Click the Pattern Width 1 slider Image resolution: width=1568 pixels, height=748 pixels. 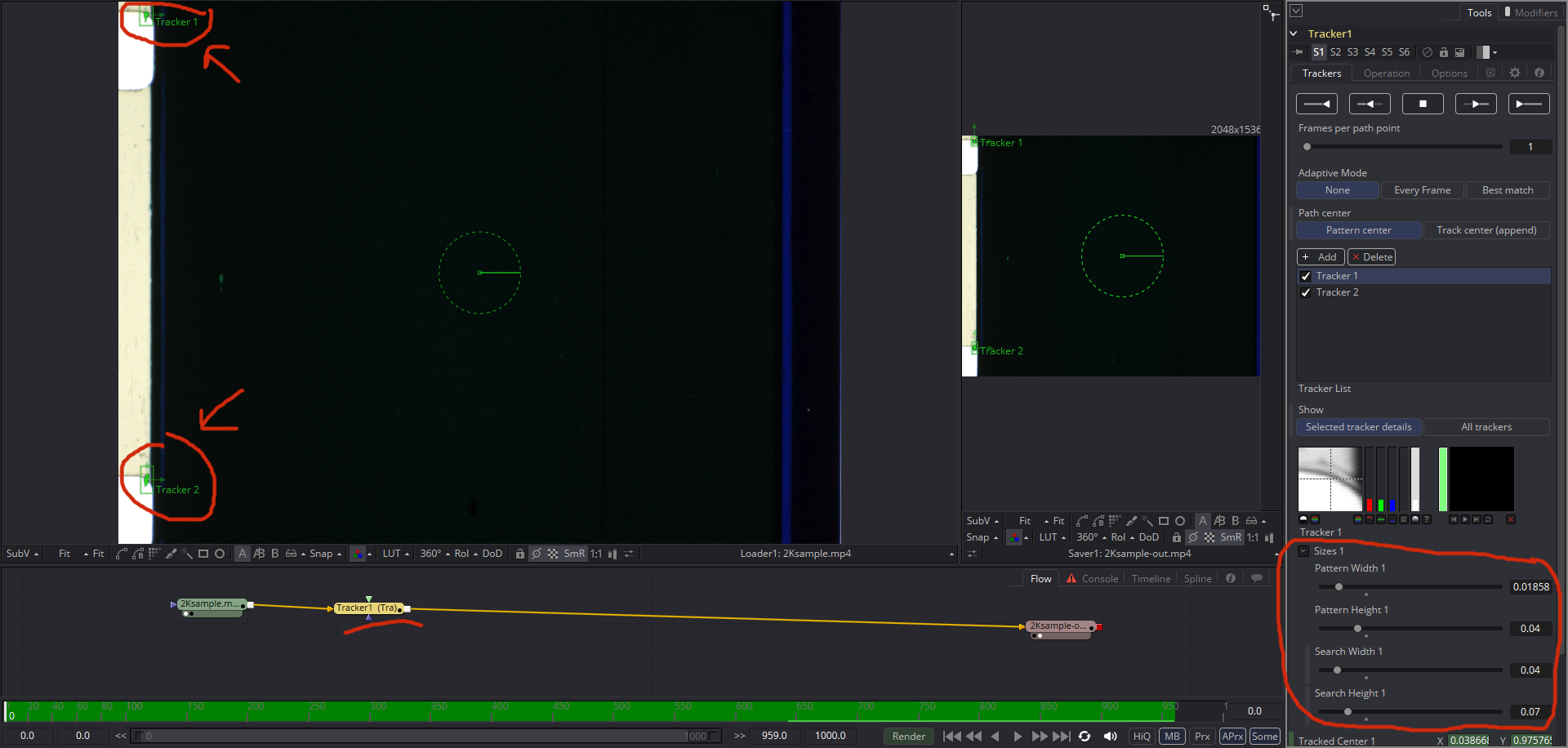pos(1410,586)
